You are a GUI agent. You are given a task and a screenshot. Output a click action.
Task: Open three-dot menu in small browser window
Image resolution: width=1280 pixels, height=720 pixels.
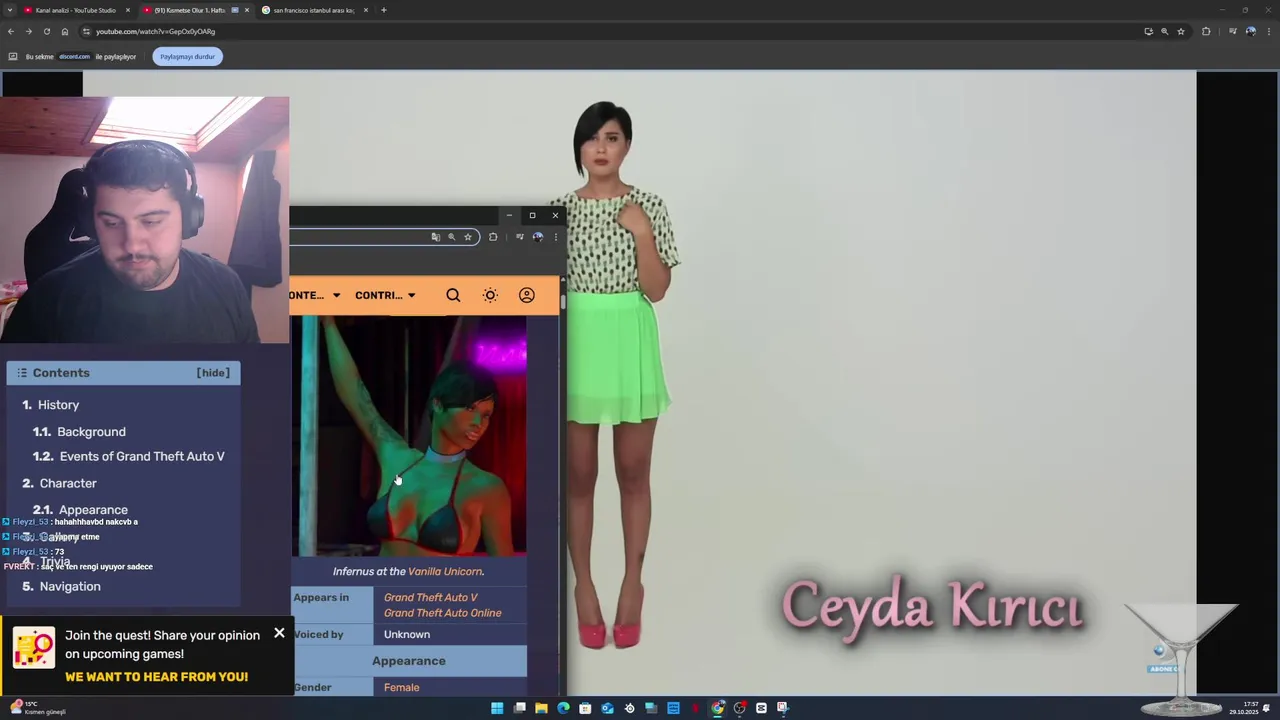coord(555,237)
